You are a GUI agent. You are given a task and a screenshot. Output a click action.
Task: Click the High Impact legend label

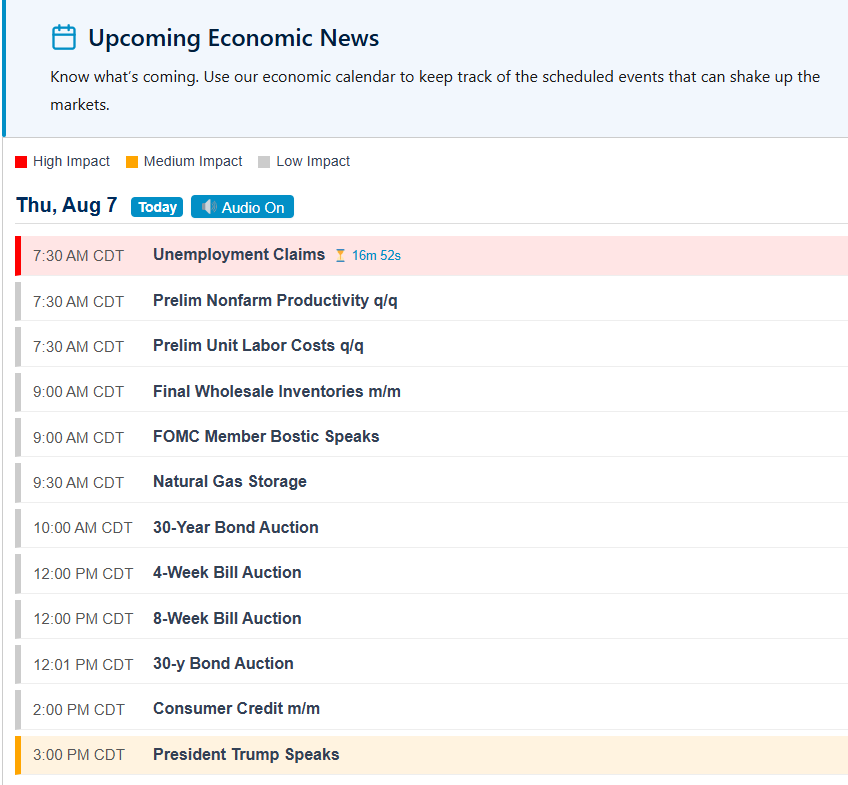pyautogui.click(x=71, y=161)
